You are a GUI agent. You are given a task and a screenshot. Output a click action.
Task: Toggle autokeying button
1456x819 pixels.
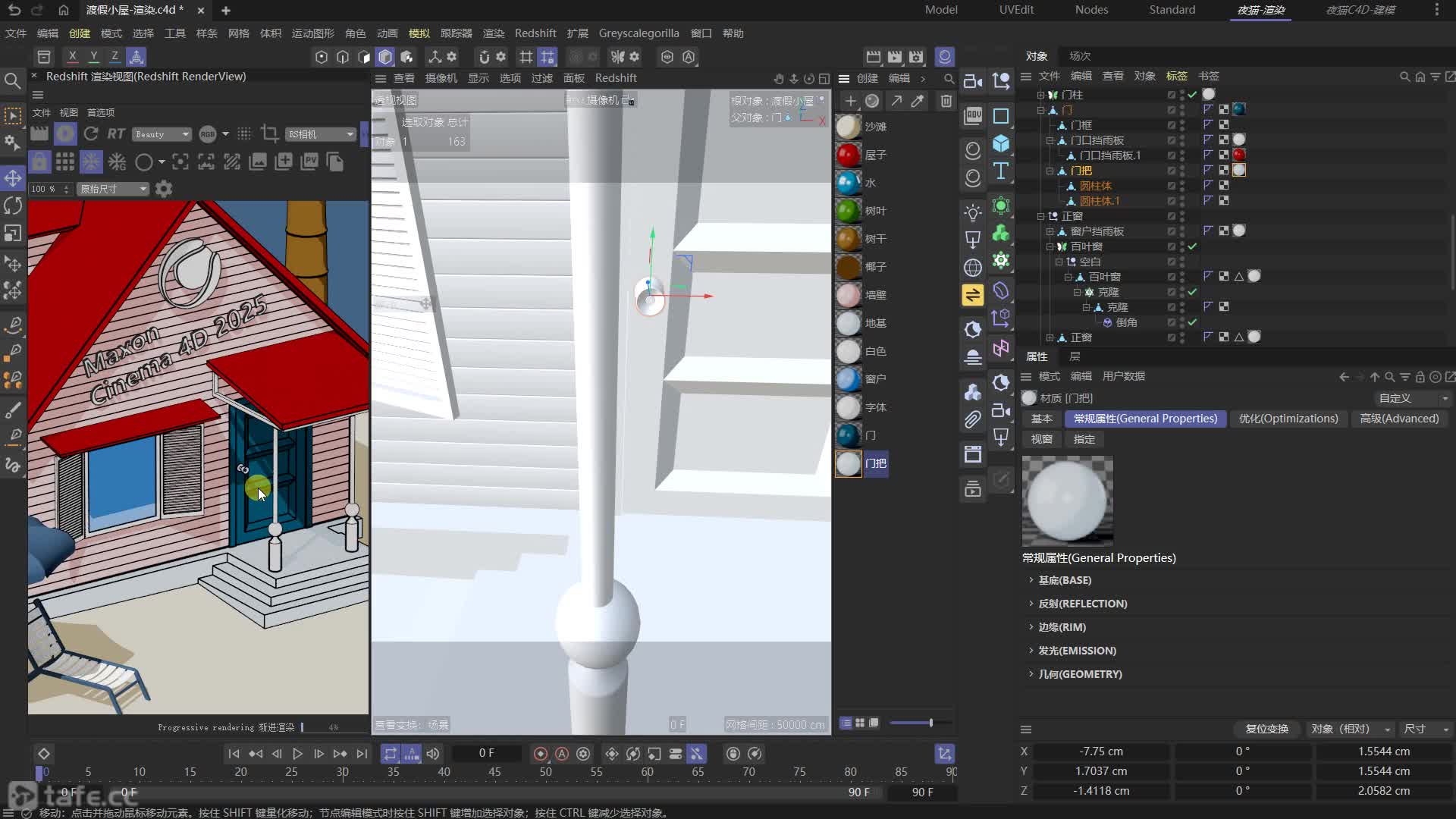(562, 753)
